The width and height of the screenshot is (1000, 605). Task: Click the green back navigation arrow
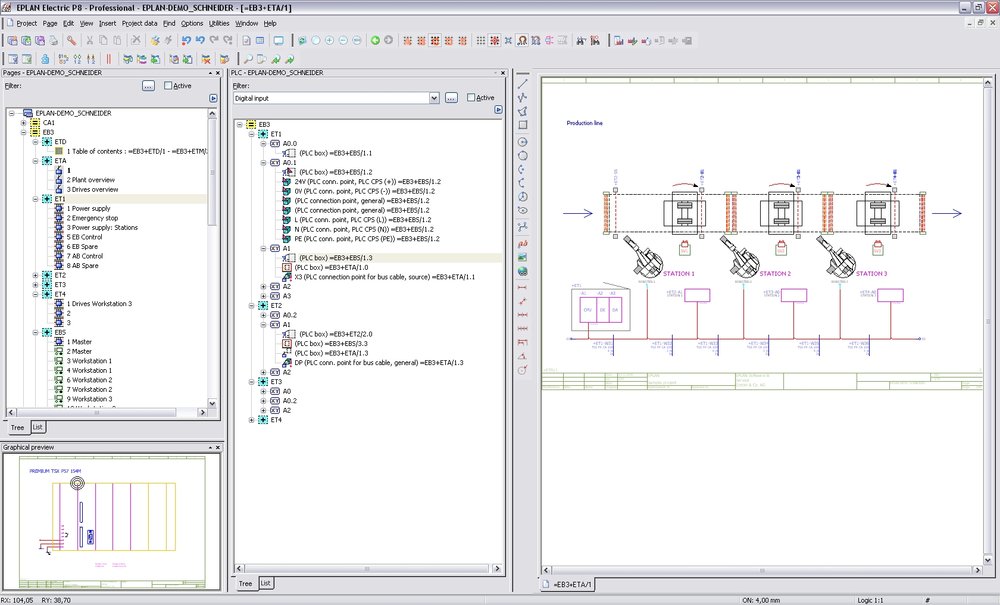click(x=375, y=41)
